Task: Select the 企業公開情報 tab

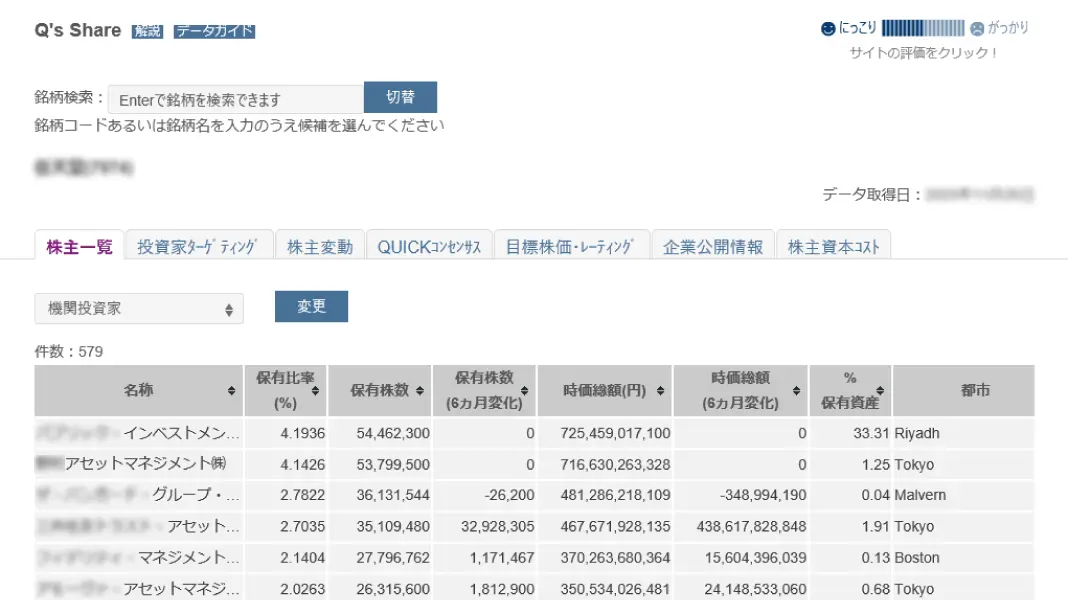Action: click(712, 247)
